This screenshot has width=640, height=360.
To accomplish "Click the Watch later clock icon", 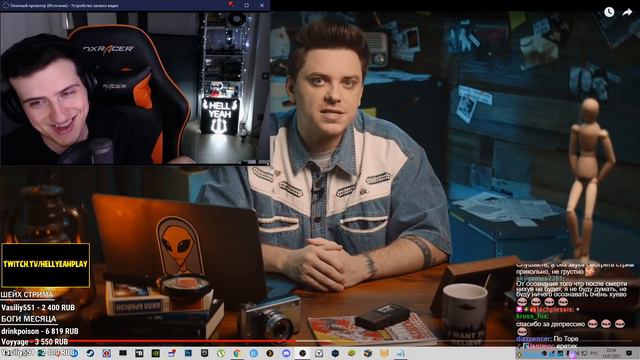I will 609,12.
